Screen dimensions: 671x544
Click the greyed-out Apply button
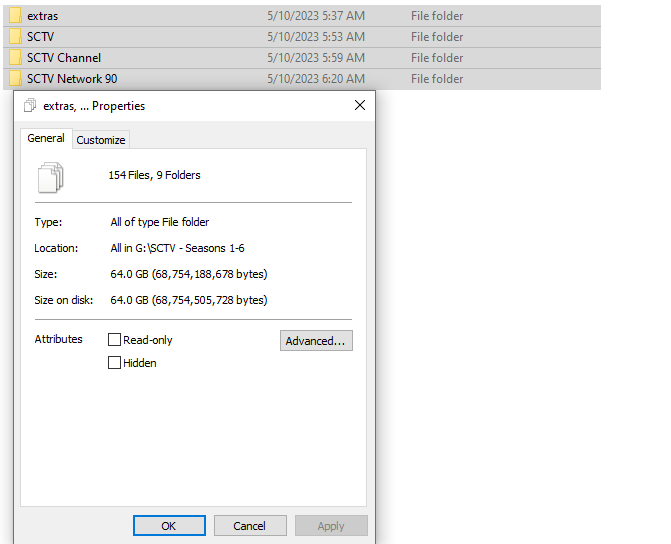331,526
